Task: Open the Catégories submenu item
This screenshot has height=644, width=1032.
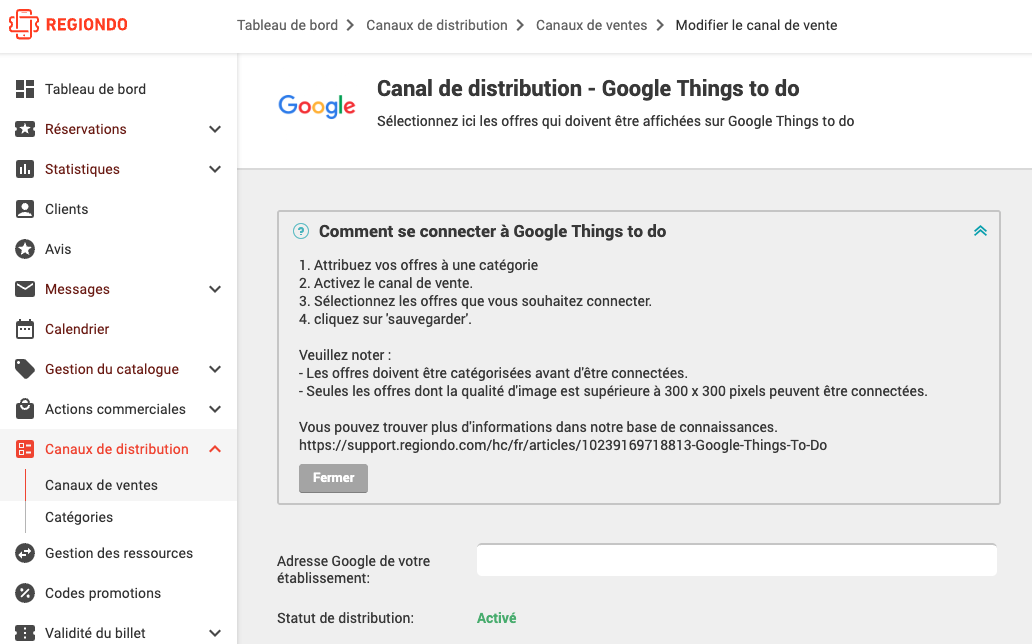Action: click(79, 518)
